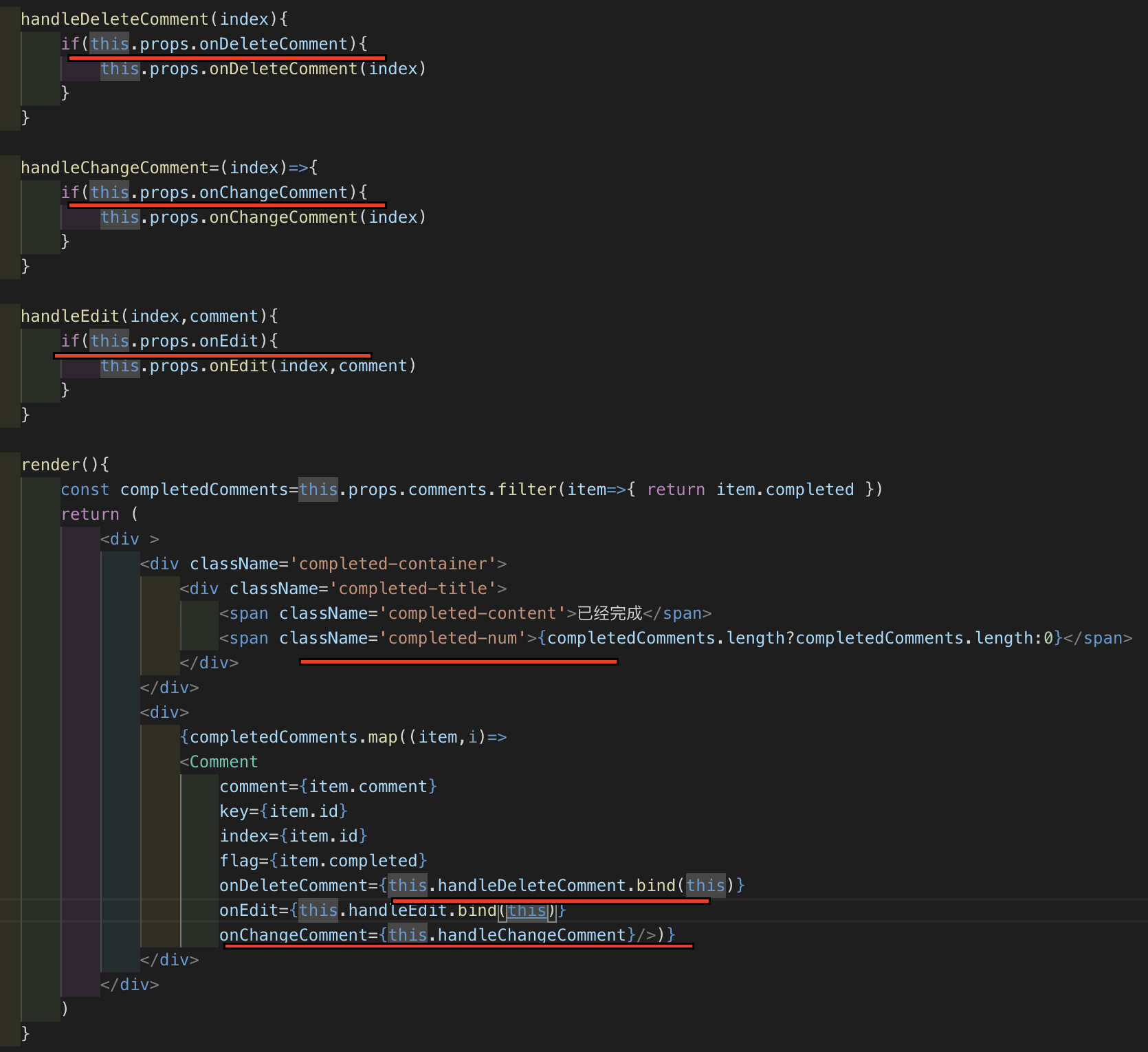
Task: Click completedComments.length ternary expression
Action: 800,638
